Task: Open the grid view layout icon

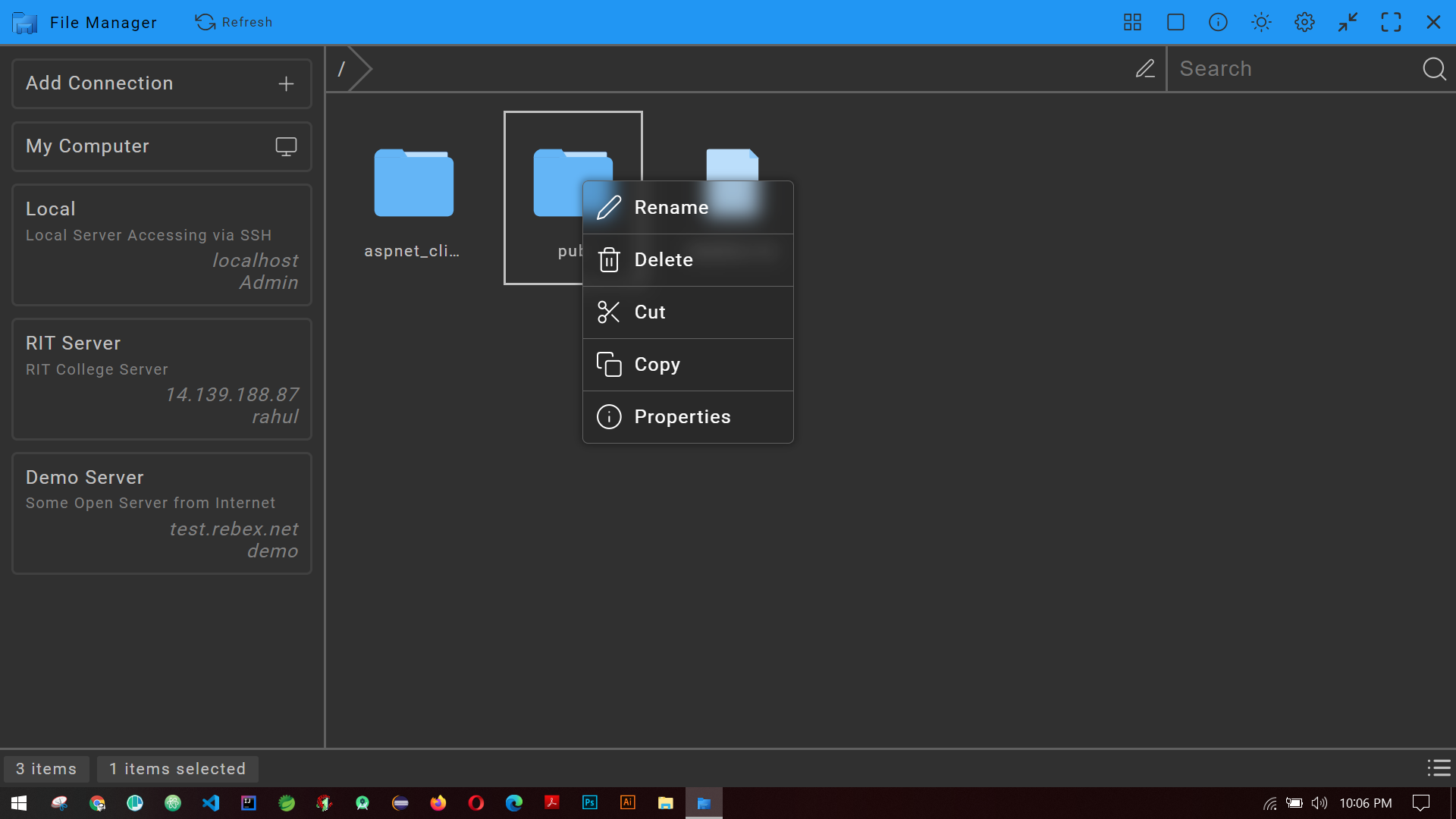Action: pos(1131,22)
